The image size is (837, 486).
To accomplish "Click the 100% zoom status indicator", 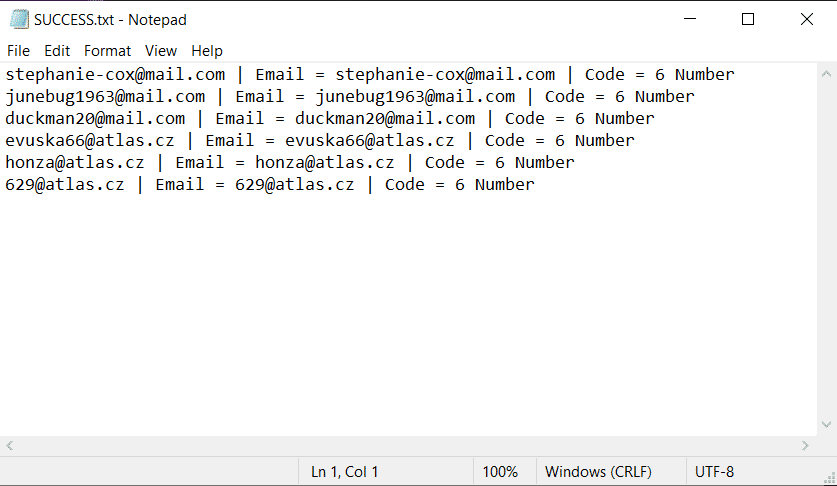I will click(500, 472).
